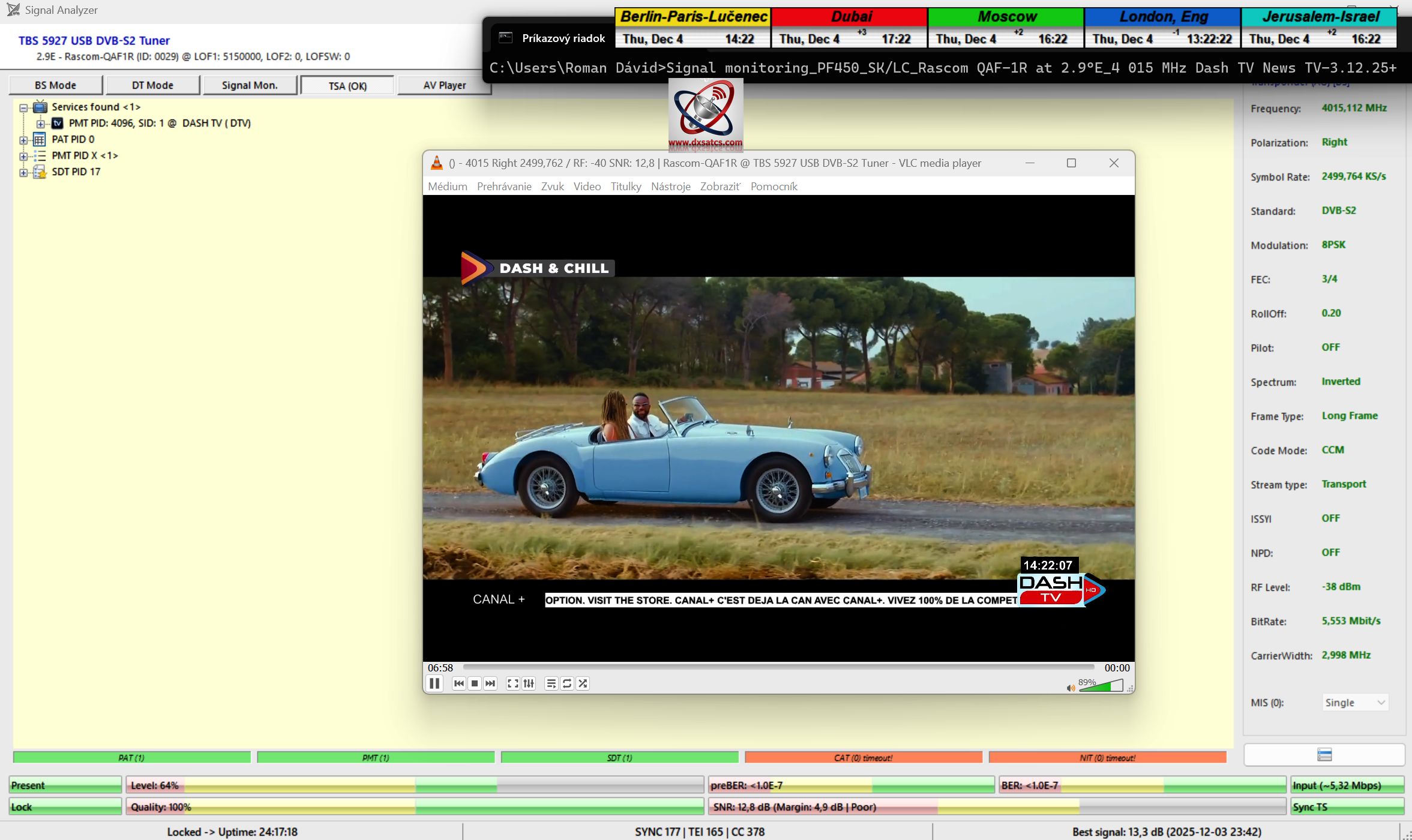Viewport: 1412px width, 840px height.
Task: Skip to next media in VLC
Action: point(490,683)
